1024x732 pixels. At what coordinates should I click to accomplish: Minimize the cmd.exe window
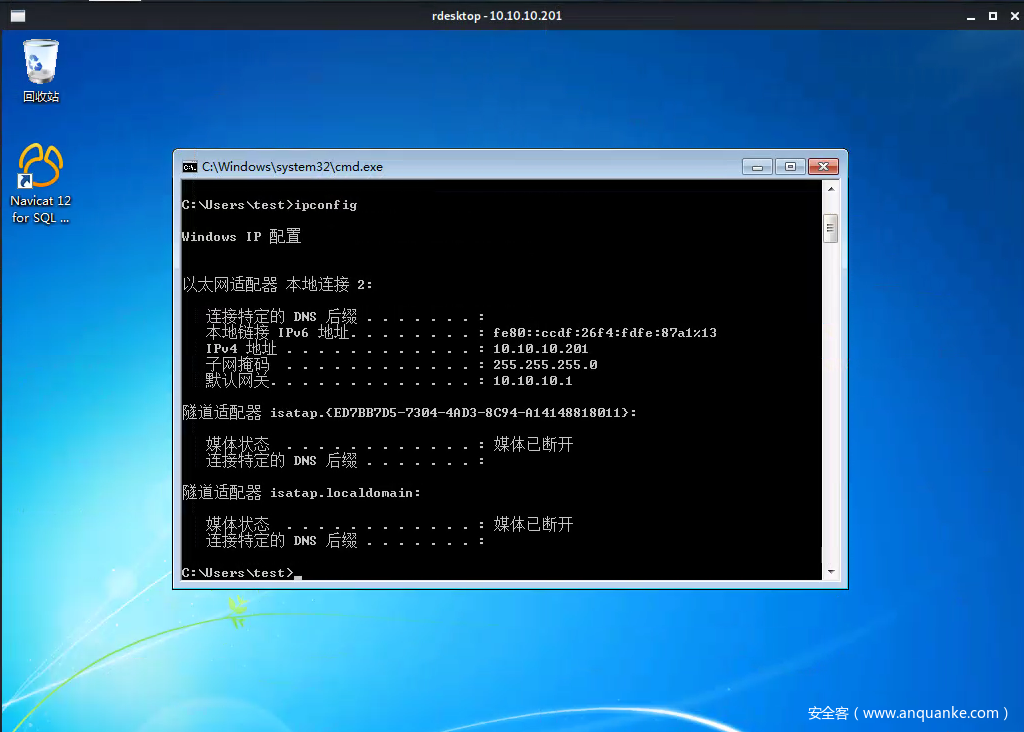(x=757, y=166)
